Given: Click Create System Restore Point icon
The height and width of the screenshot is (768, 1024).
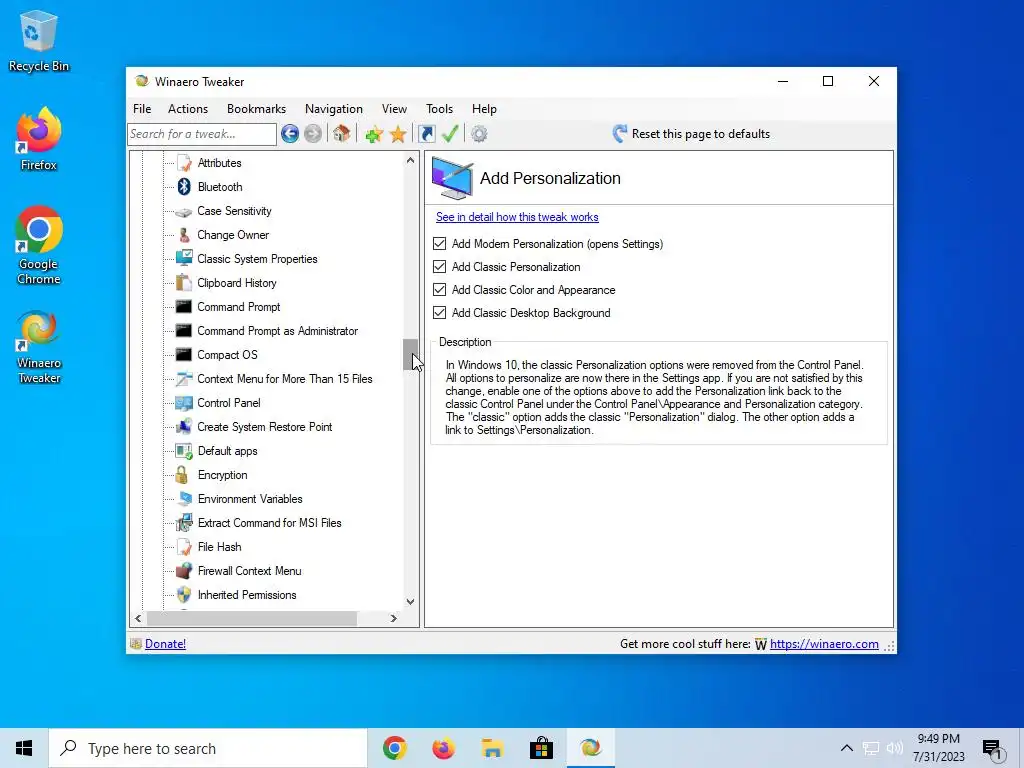Looking at the screenshot, I should (x=184, y=426).
